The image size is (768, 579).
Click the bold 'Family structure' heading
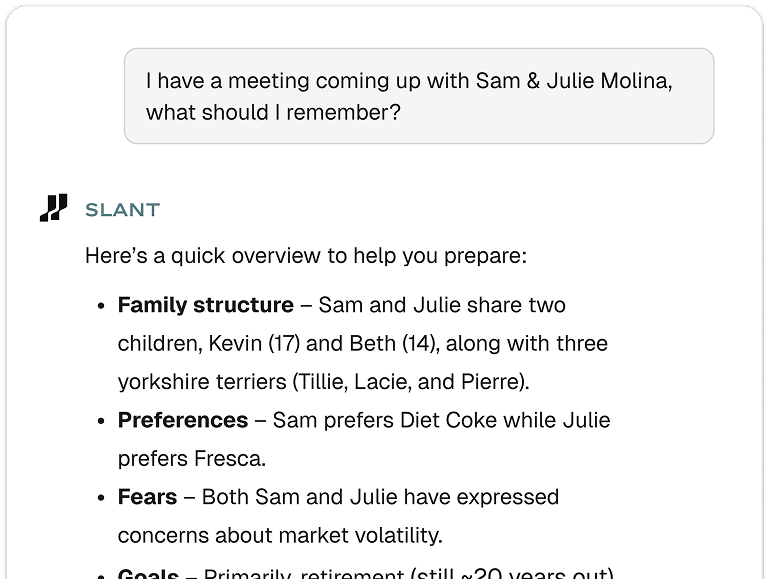pos(206,305)
